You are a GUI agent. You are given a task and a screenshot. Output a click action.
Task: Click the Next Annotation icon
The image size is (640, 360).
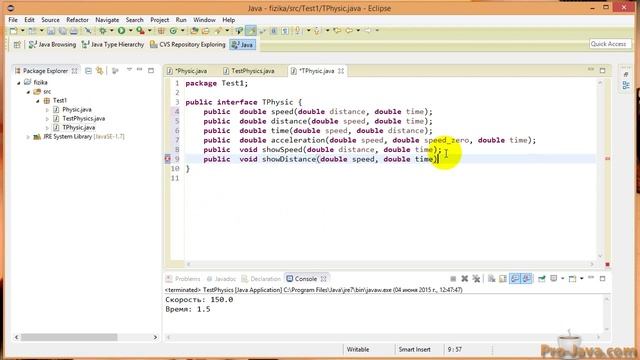pos(298,31)
